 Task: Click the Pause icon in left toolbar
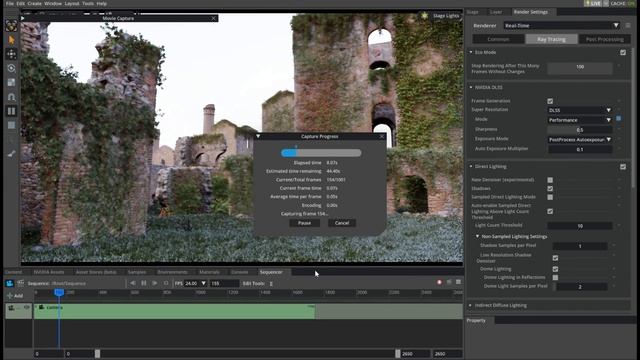[11, 111]
